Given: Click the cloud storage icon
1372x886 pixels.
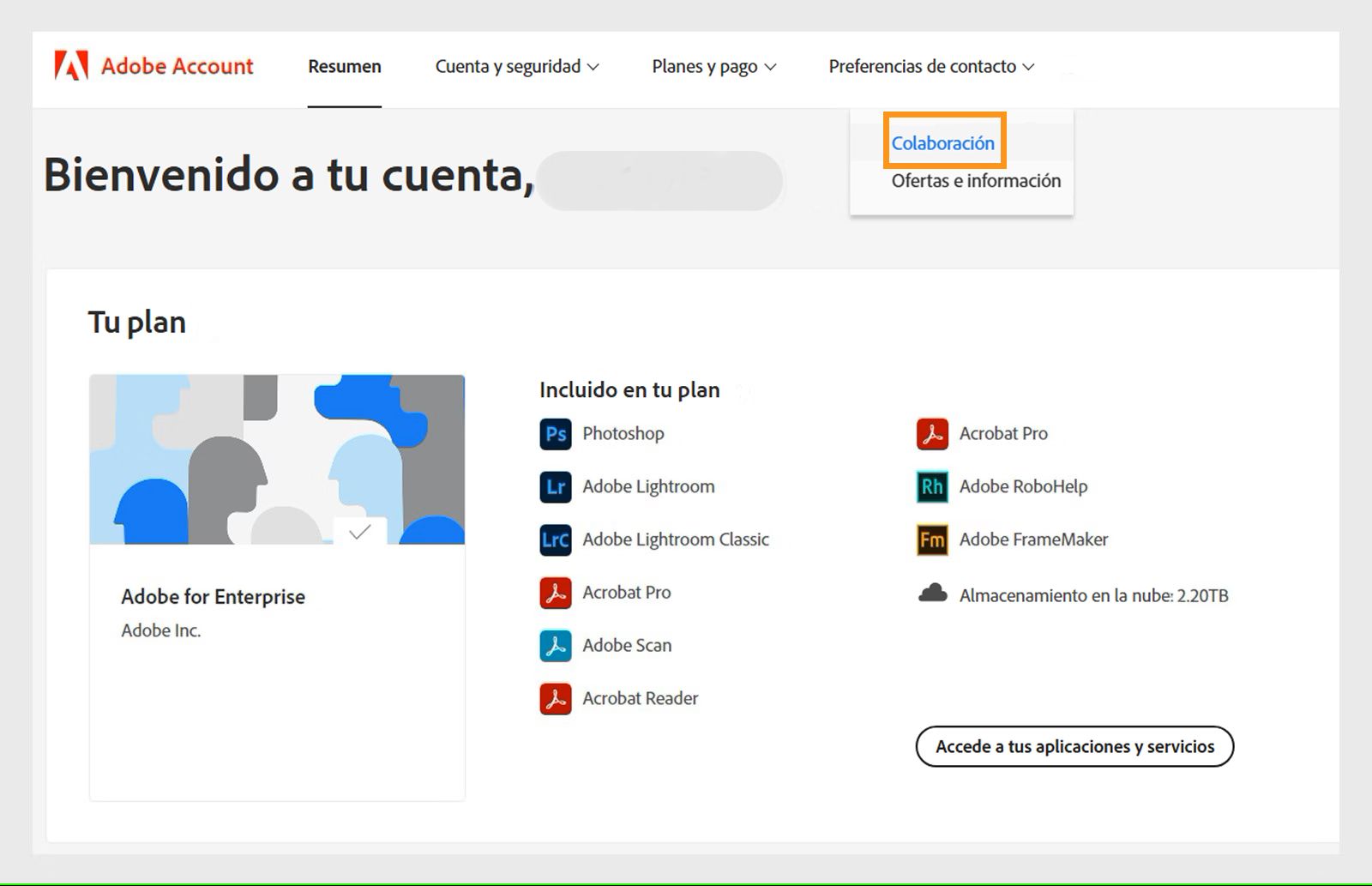Looking at the screenshot, I should [x=933, y=594].
